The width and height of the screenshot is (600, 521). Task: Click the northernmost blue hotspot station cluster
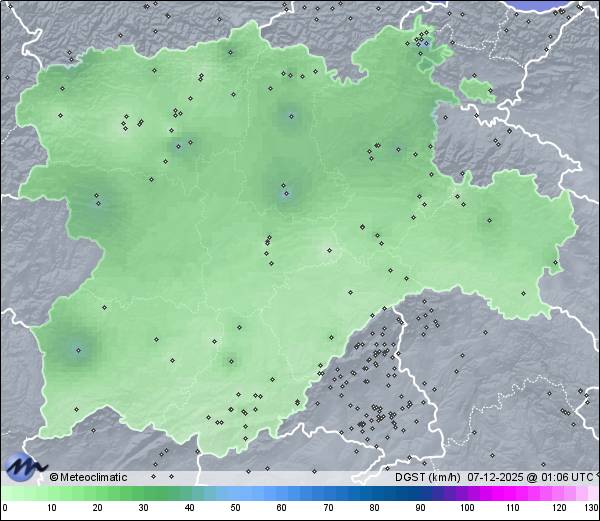coord(424,43)
